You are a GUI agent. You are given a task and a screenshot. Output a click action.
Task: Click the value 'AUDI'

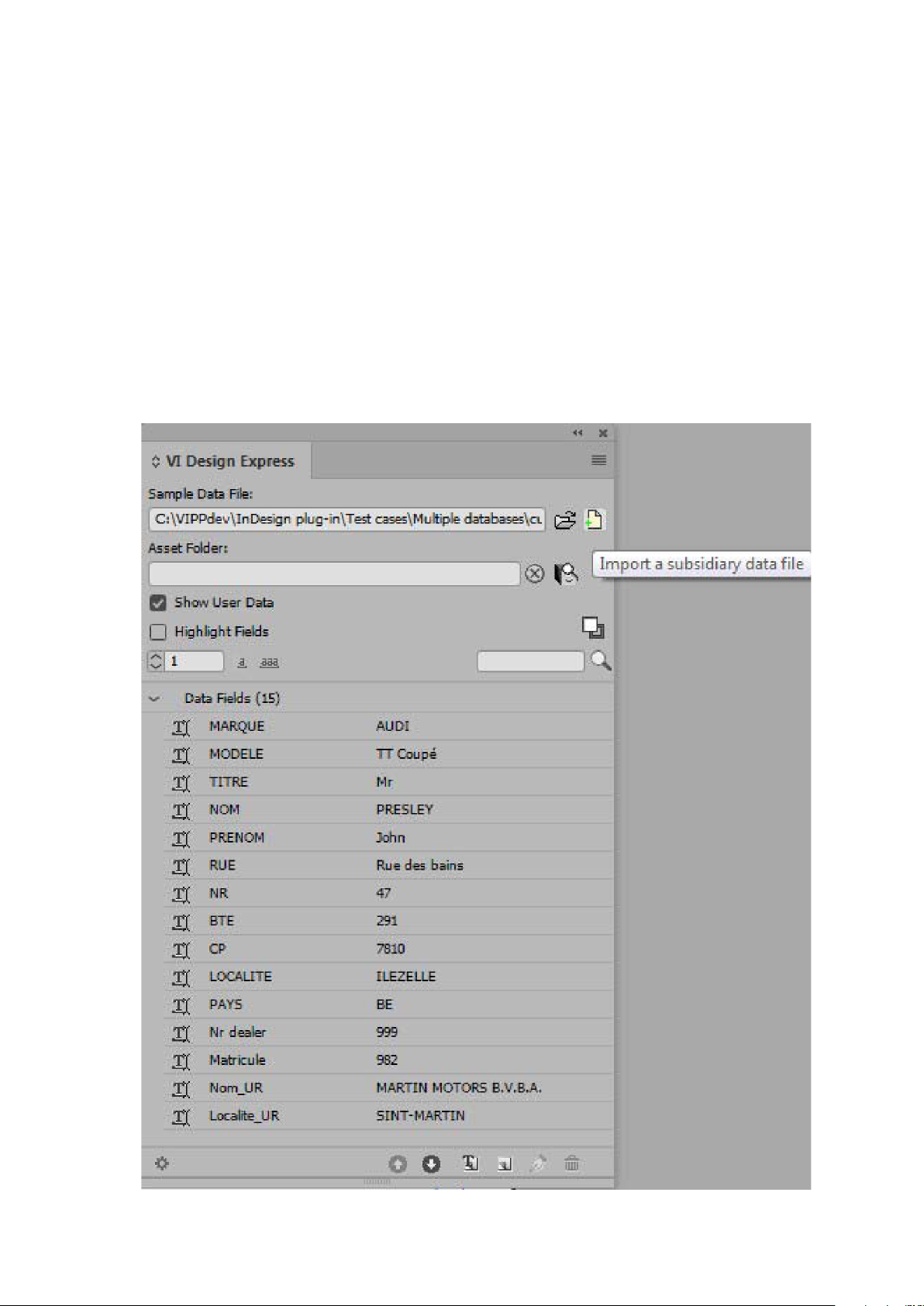click(392, 726)
